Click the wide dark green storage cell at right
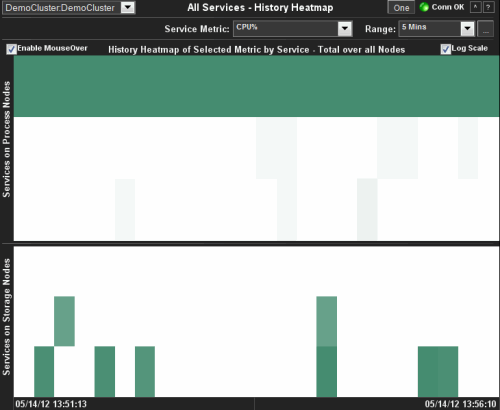Screen dimensions: 500x410 [x=438, y=371]
